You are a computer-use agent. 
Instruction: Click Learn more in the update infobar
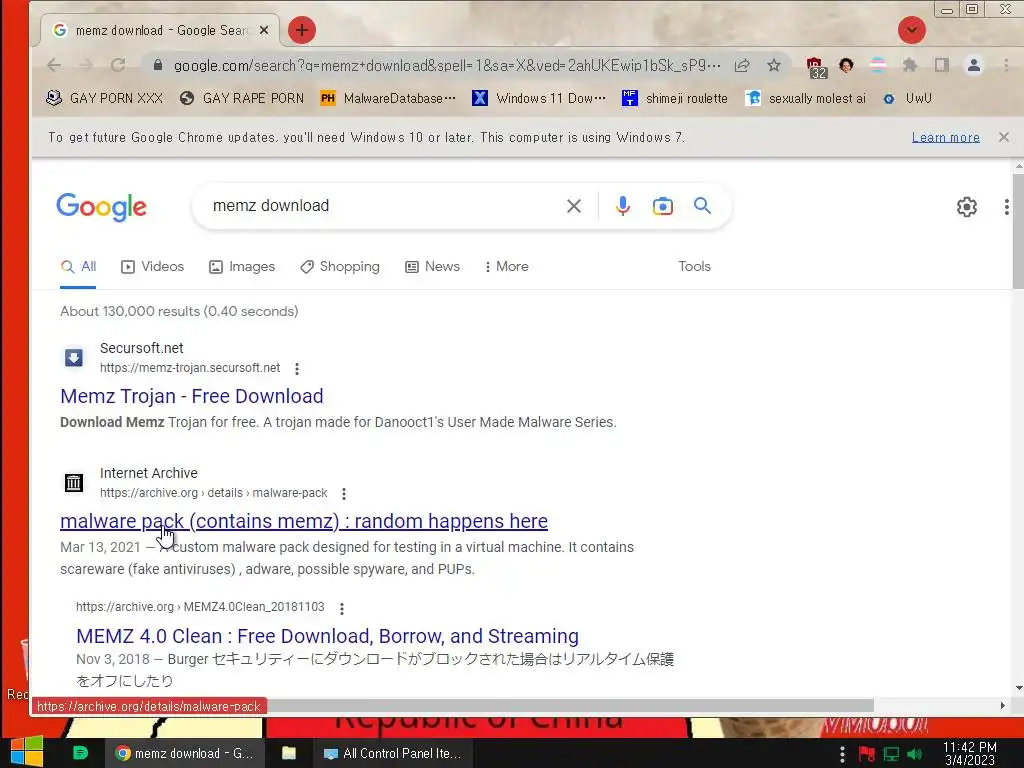click(x=946, y=137)
